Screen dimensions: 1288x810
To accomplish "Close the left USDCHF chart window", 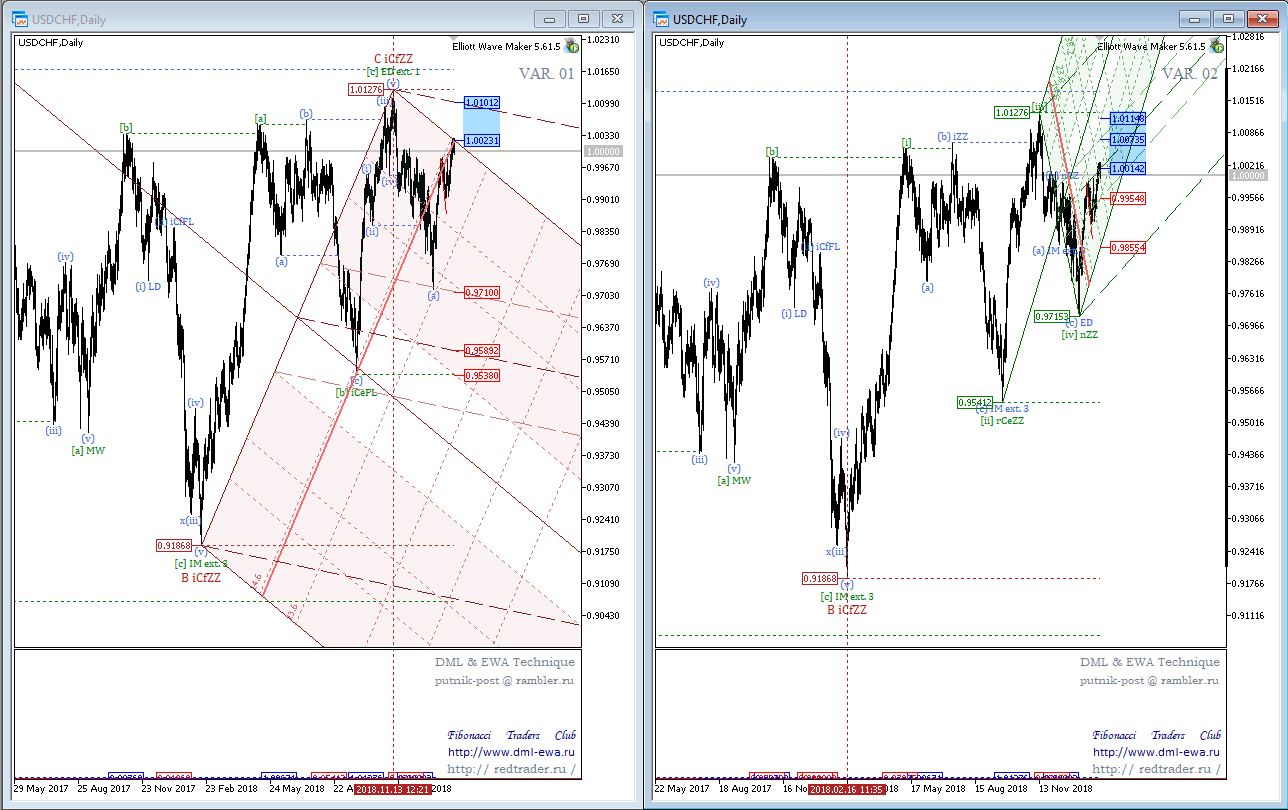I will coord(619,19).
